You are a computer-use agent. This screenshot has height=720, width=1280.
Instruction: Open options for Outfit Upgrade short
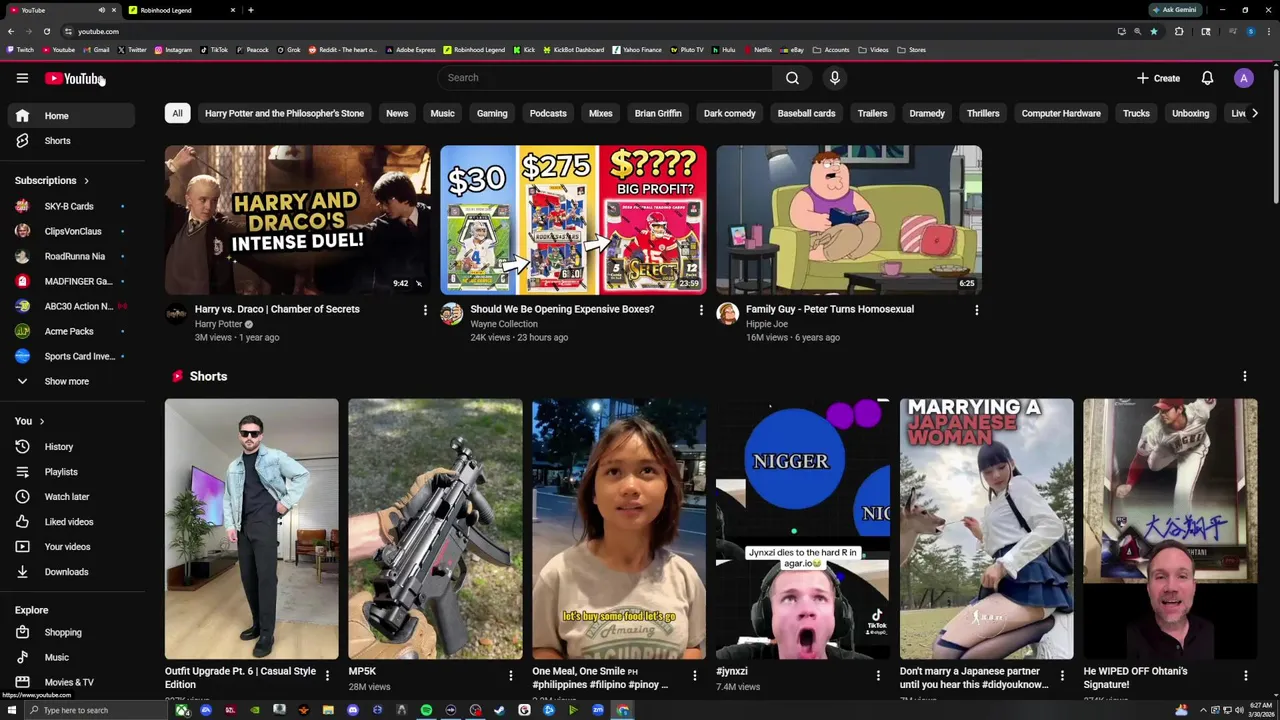pos(327,676)
